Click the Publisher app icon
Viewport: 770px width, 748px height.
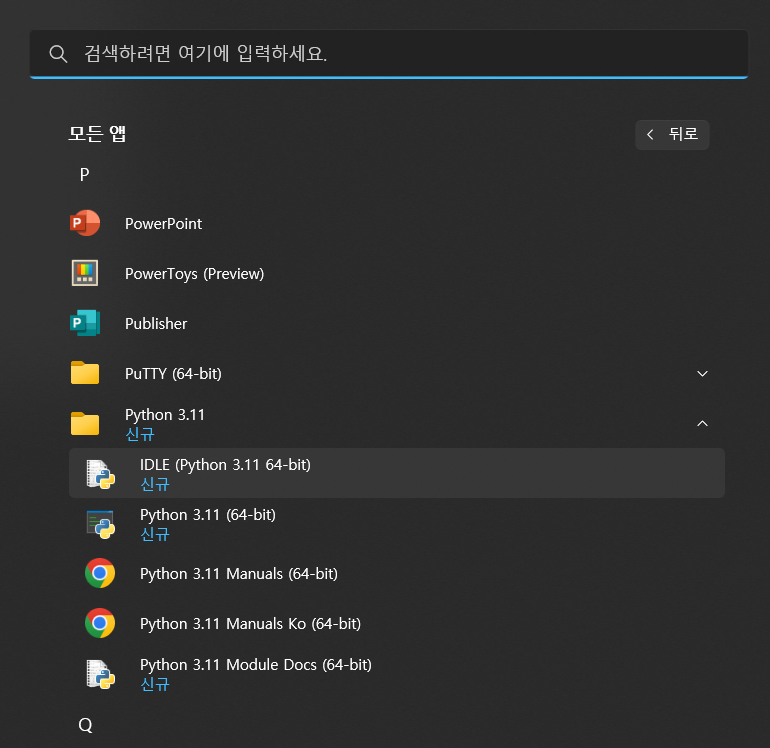[85, 323]
